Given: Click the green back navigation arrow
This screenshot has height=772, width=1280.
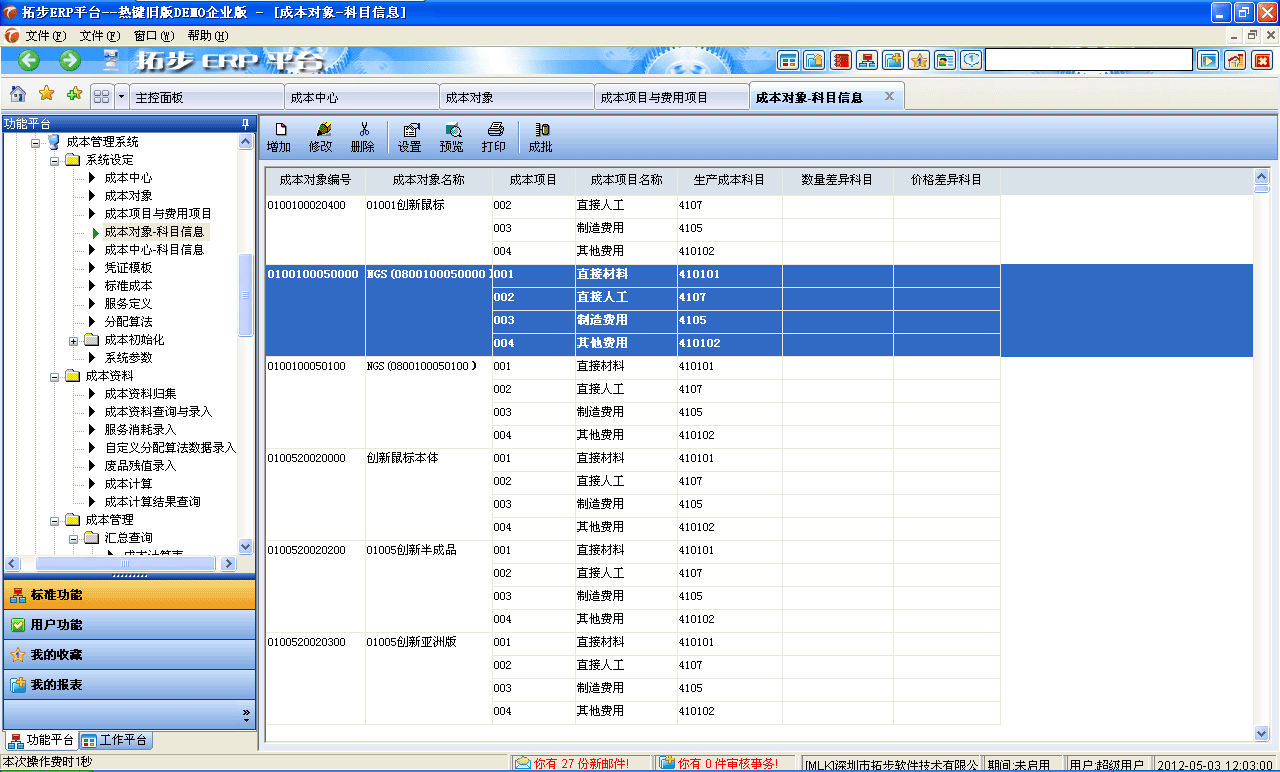Looking at the screenshot, I should click(27, 60).
